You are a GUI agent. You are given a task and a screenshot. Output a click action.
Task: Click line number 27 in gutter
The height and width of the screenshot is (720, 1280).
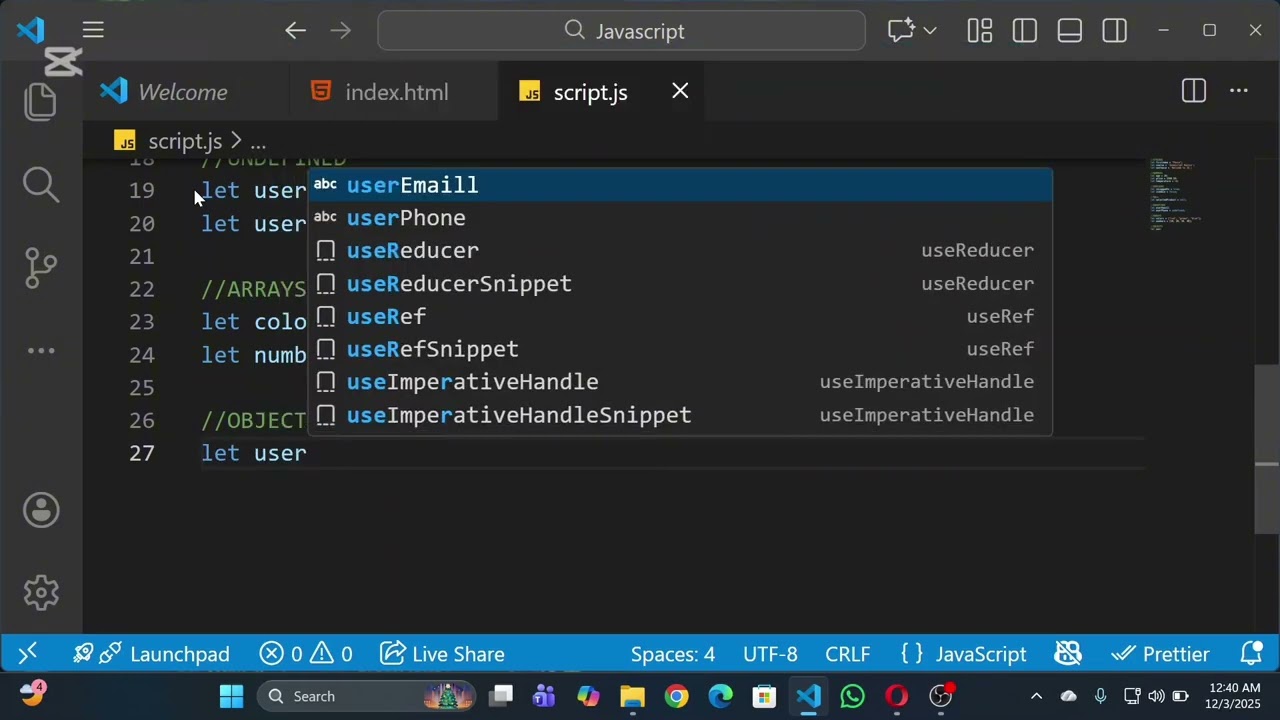[142, 453]
